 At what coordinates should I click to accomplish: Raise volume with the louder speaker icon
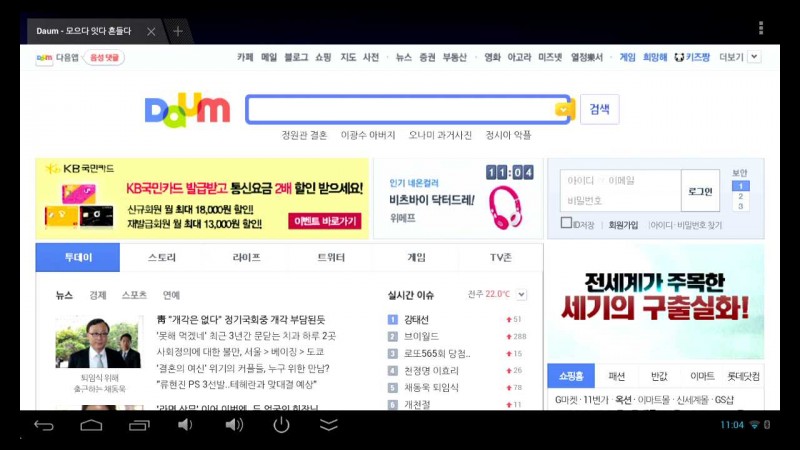[x=234, y=424]
